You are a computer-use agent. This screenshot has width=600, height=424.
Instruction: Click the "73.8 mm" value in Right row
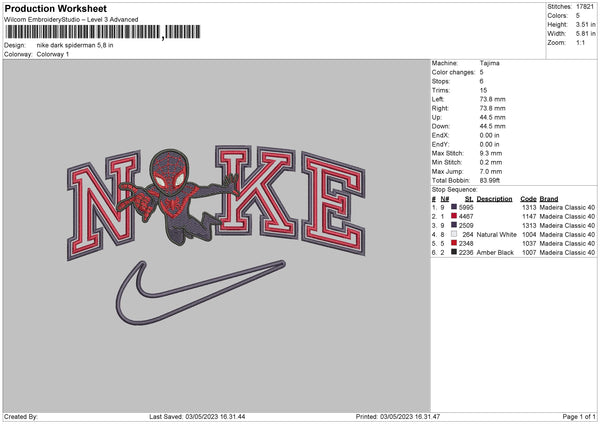pyautogui.click(x=492, y=108)
